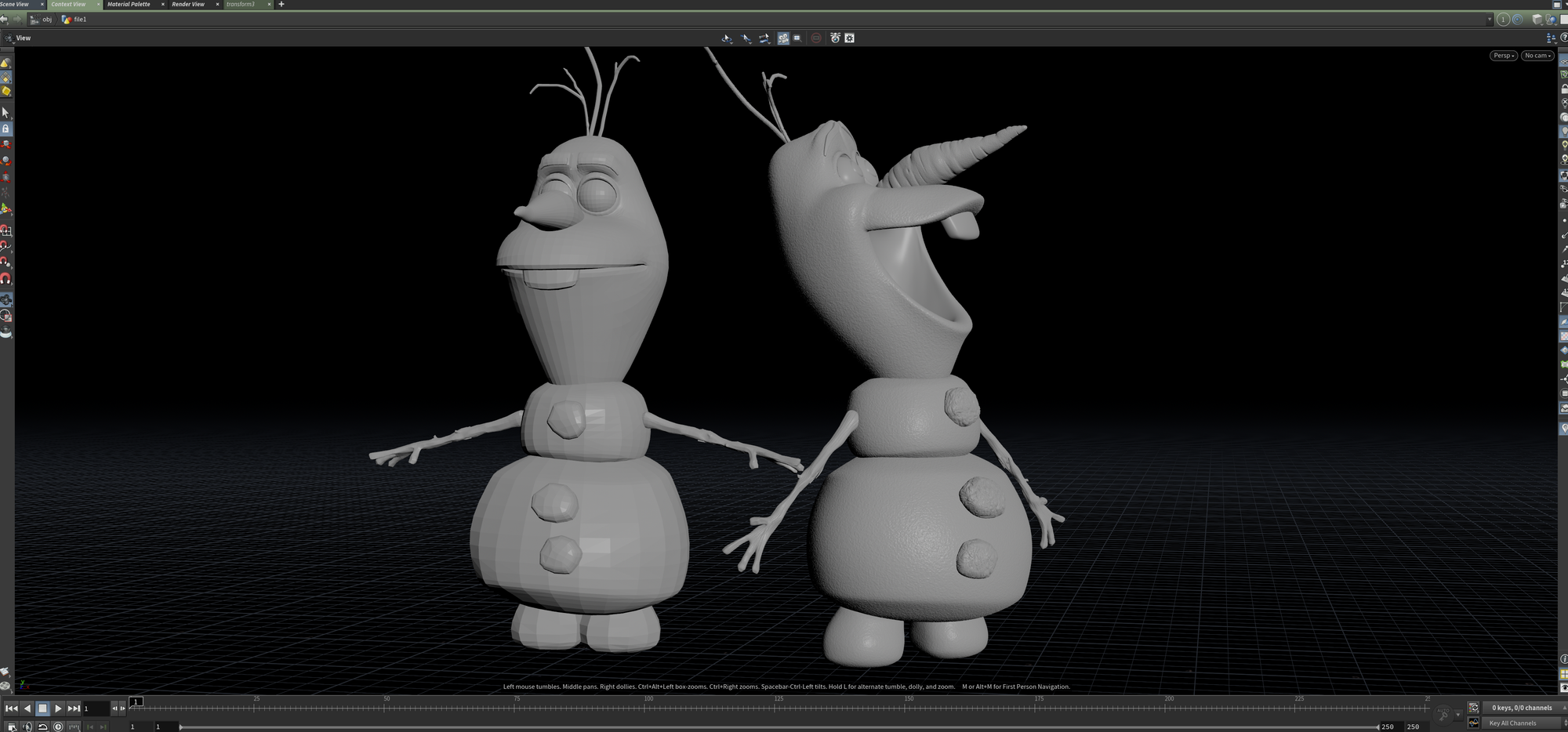The image size is (1568, 732).
Task: Click the Key All Channels button
Action: tap(1512, 723)
